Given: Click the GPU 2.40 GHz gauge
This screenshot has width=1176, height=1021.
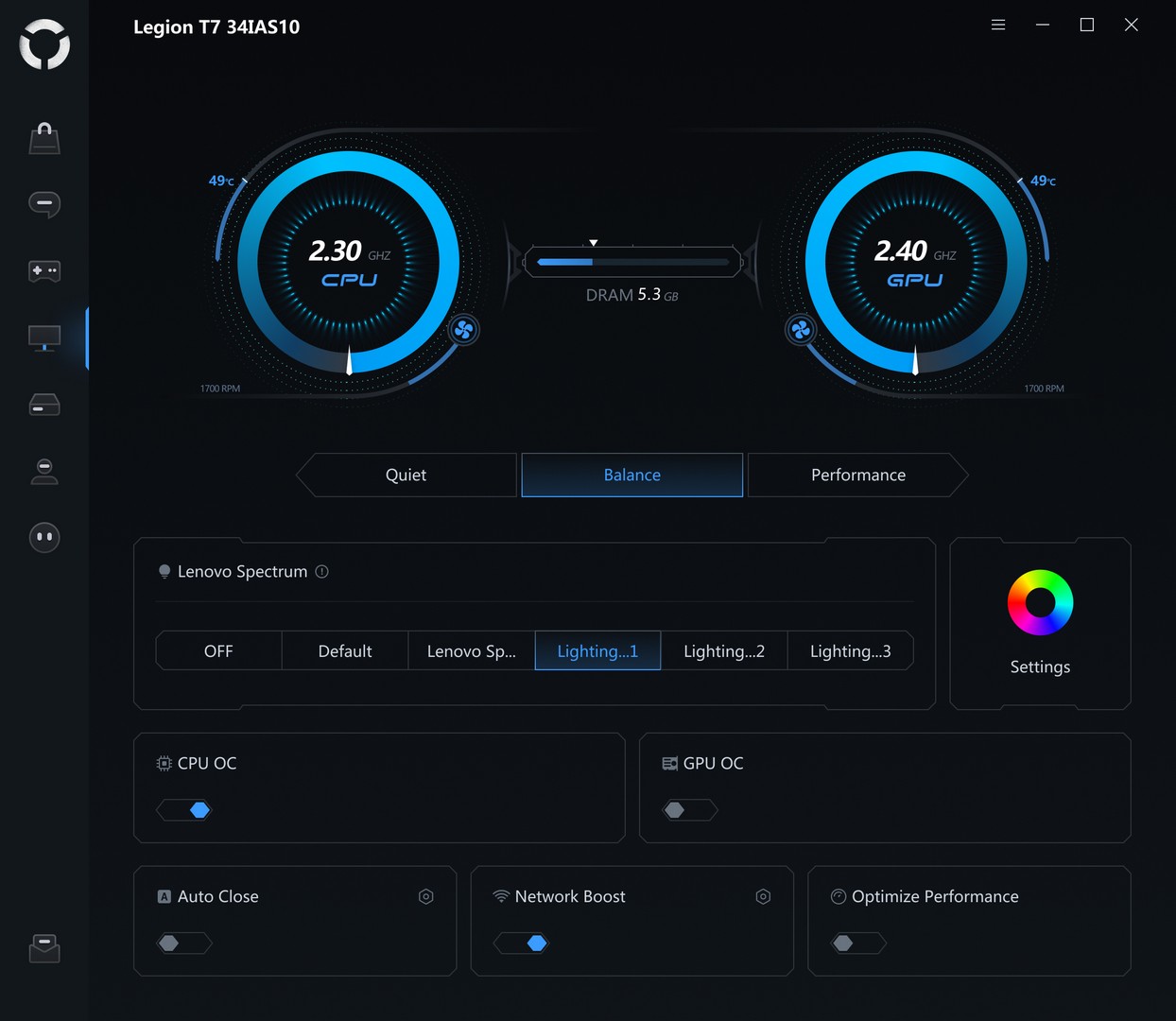Looking at the screenshot, I should pos(915,262).
